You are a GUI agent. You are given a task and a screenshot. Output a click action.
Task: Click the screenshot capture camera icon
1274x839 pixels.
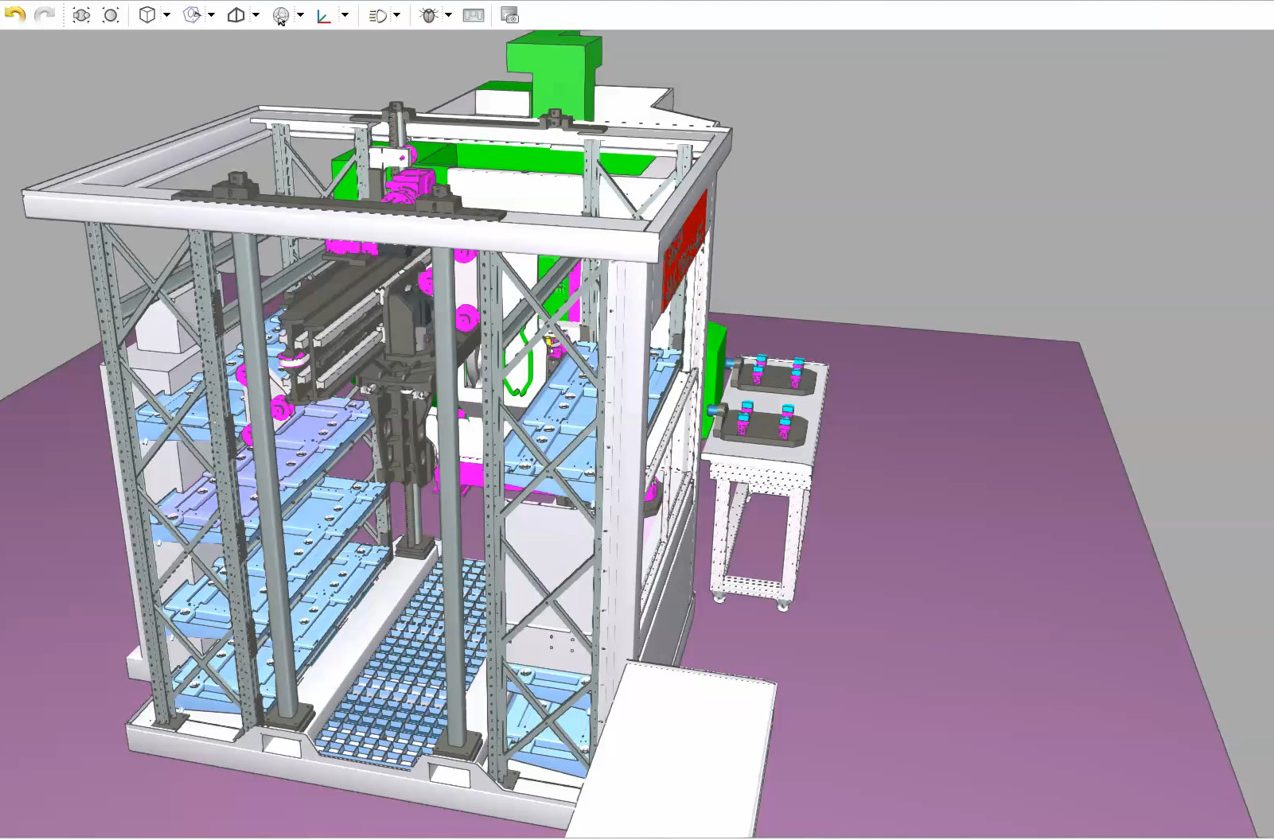[x=509, y=15]
